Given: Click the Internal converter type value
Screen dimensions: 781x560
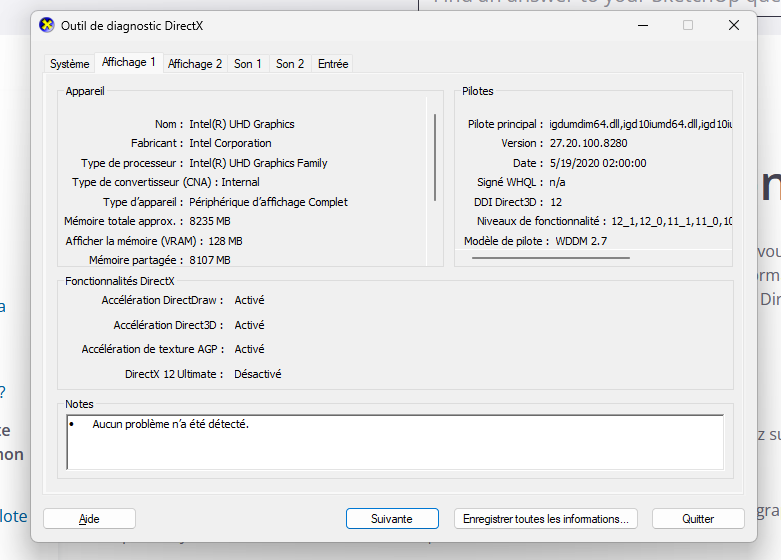Looking at the screenshot, I should point(240,182).
